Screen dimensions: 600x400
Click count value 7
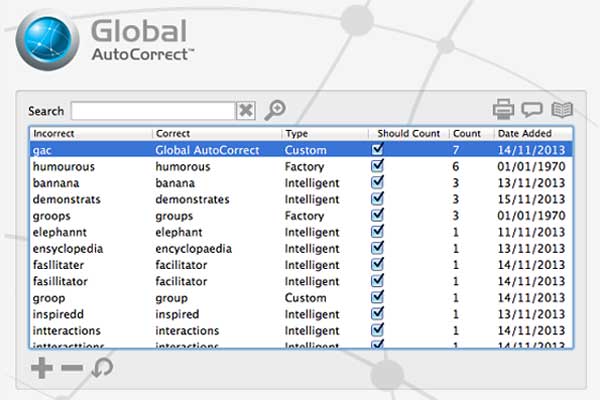click(x=455, y=150)
